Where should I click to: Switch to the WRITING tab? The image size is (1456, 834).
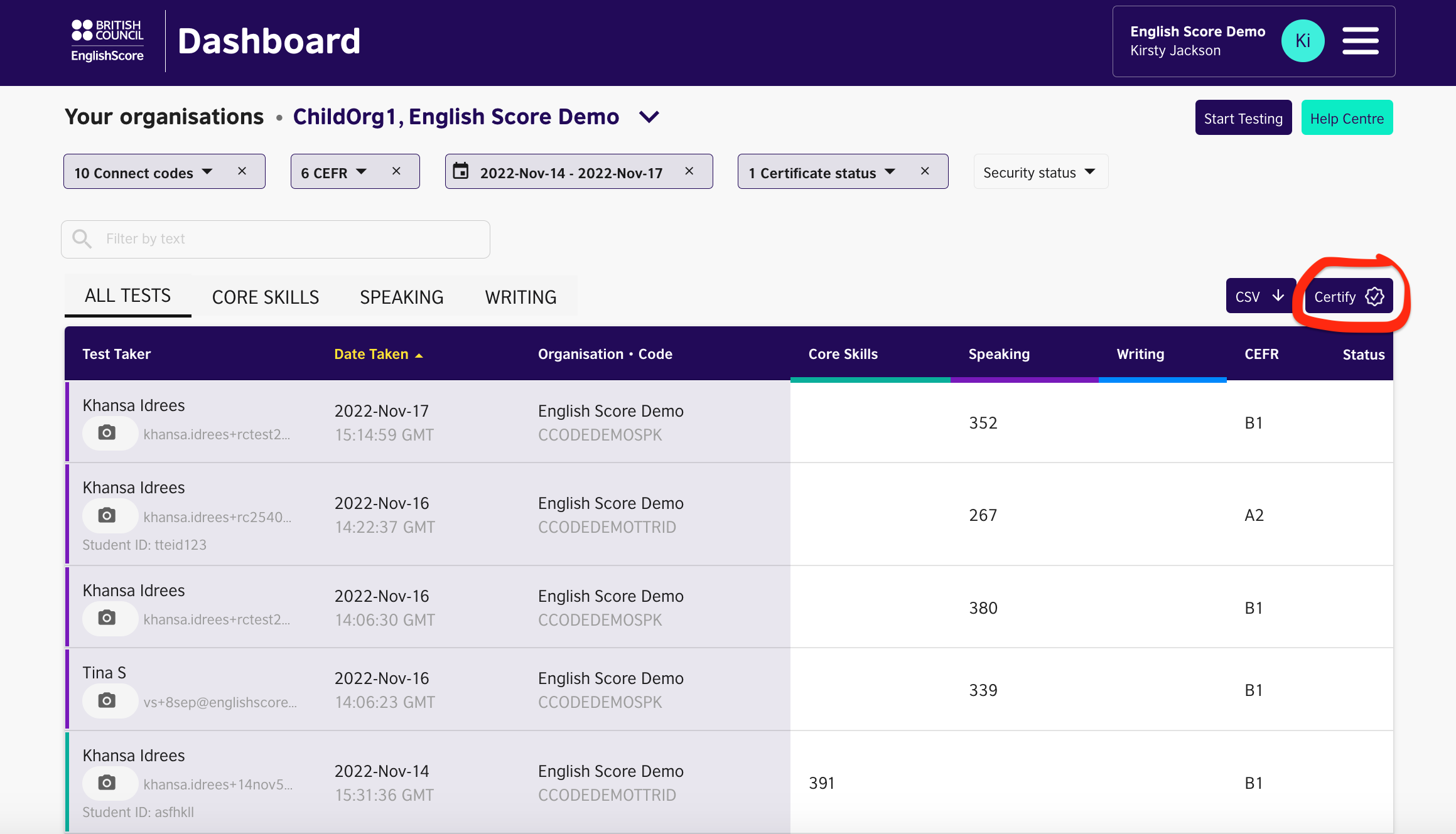[x=520, y=297]
